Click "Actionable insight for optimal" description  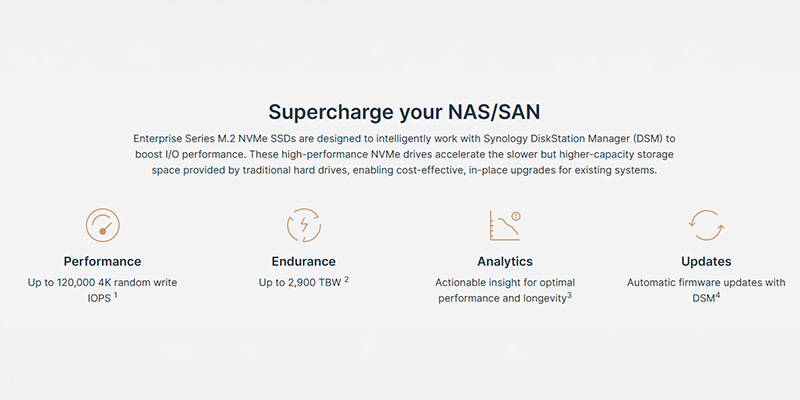coord(505,283)
